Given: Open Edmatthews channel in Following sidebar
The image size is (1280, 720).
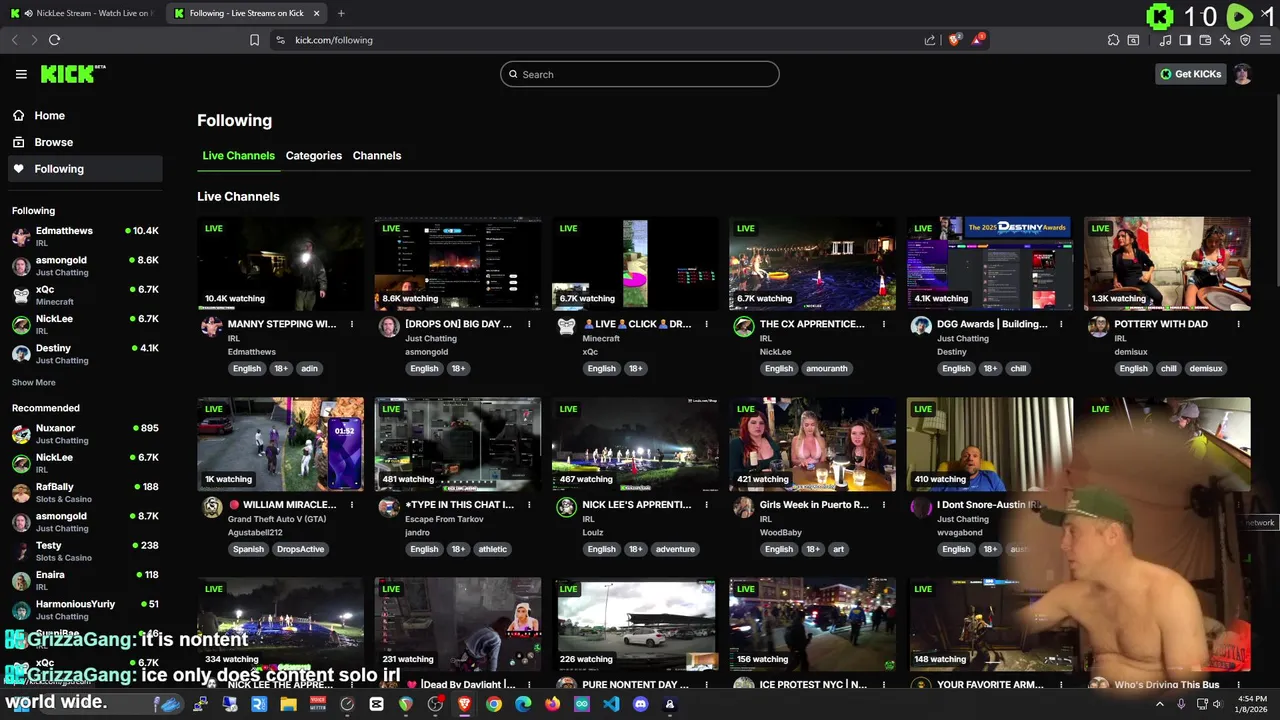Looking at the screenshot, I should [x=85, y=236].
